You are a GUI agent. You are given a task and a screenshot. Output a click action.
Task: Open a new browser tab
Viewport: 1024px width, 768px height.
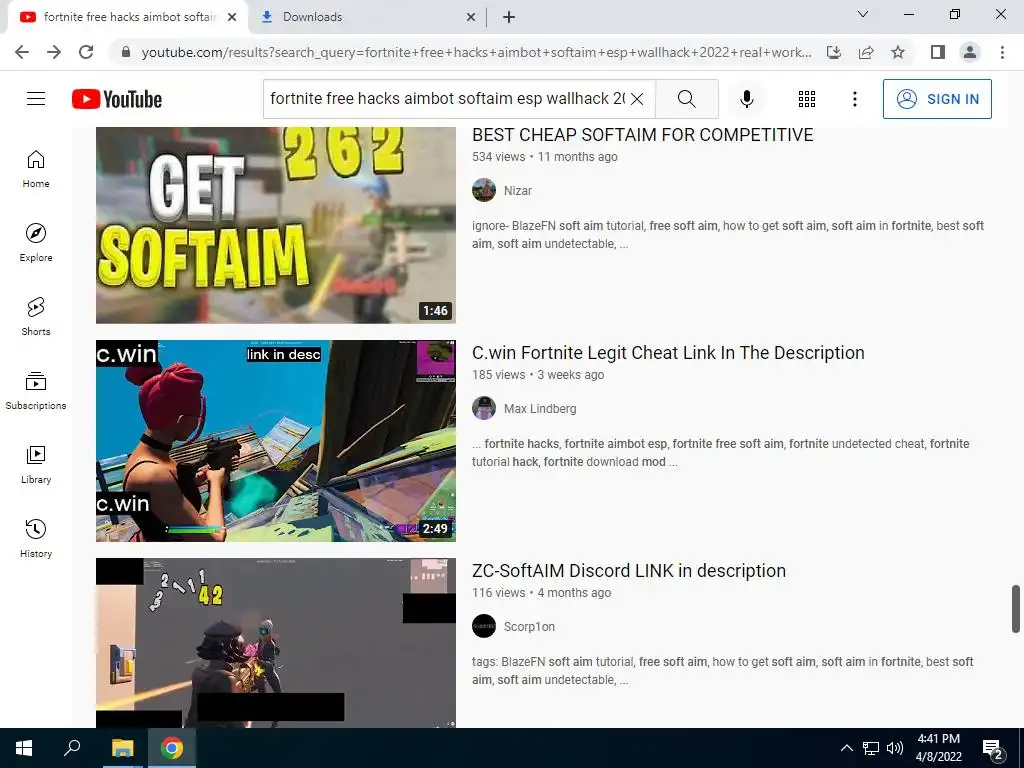point(509,17)
